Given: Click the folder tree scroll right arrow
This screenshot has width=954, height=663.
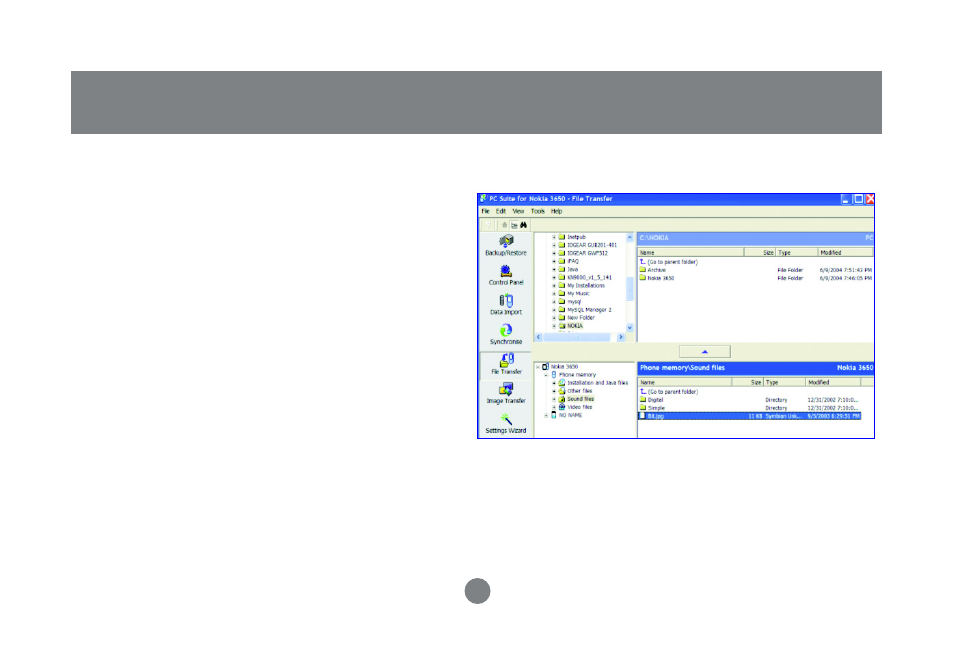Looking at the screenshot, I should pyautogui.click(x=621, y=337).
